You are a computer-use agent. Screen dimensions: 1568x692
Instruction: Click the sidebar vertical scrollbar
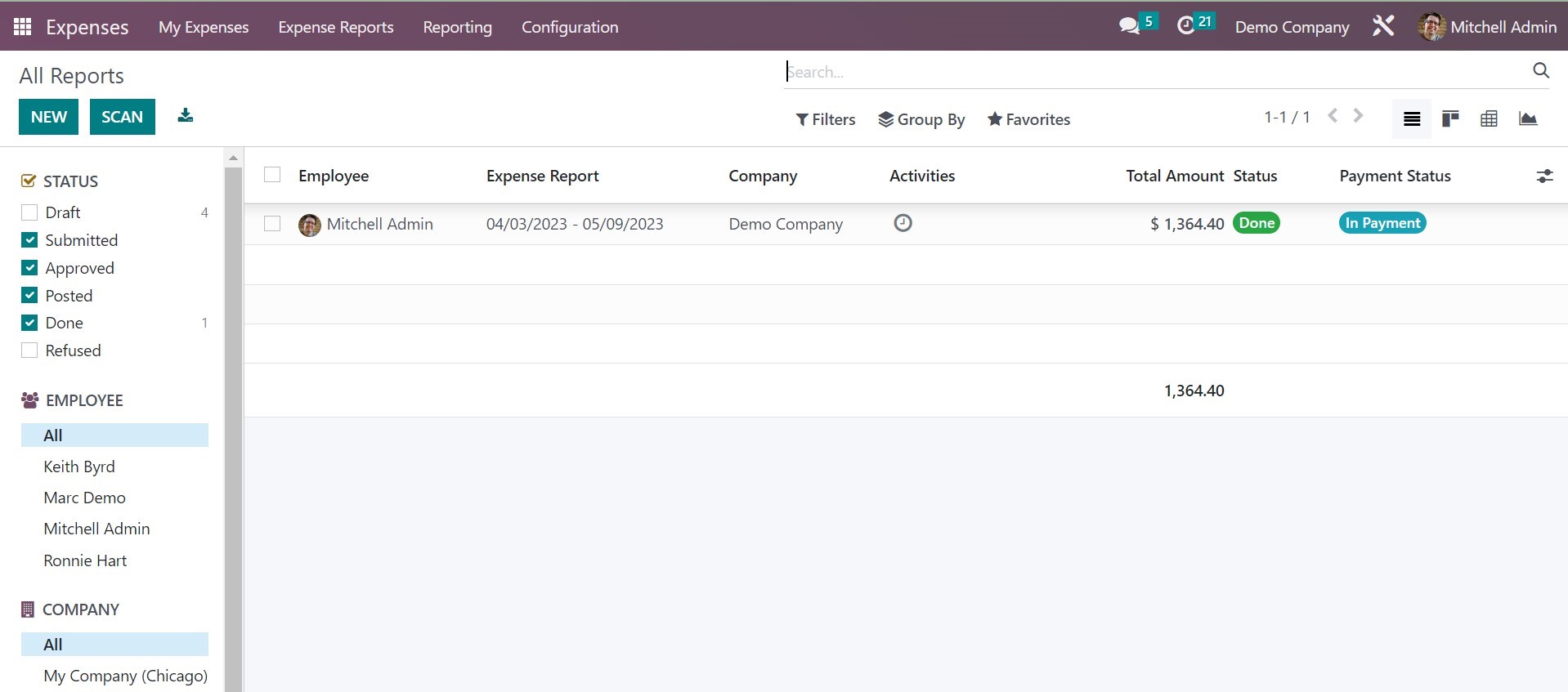234,429
